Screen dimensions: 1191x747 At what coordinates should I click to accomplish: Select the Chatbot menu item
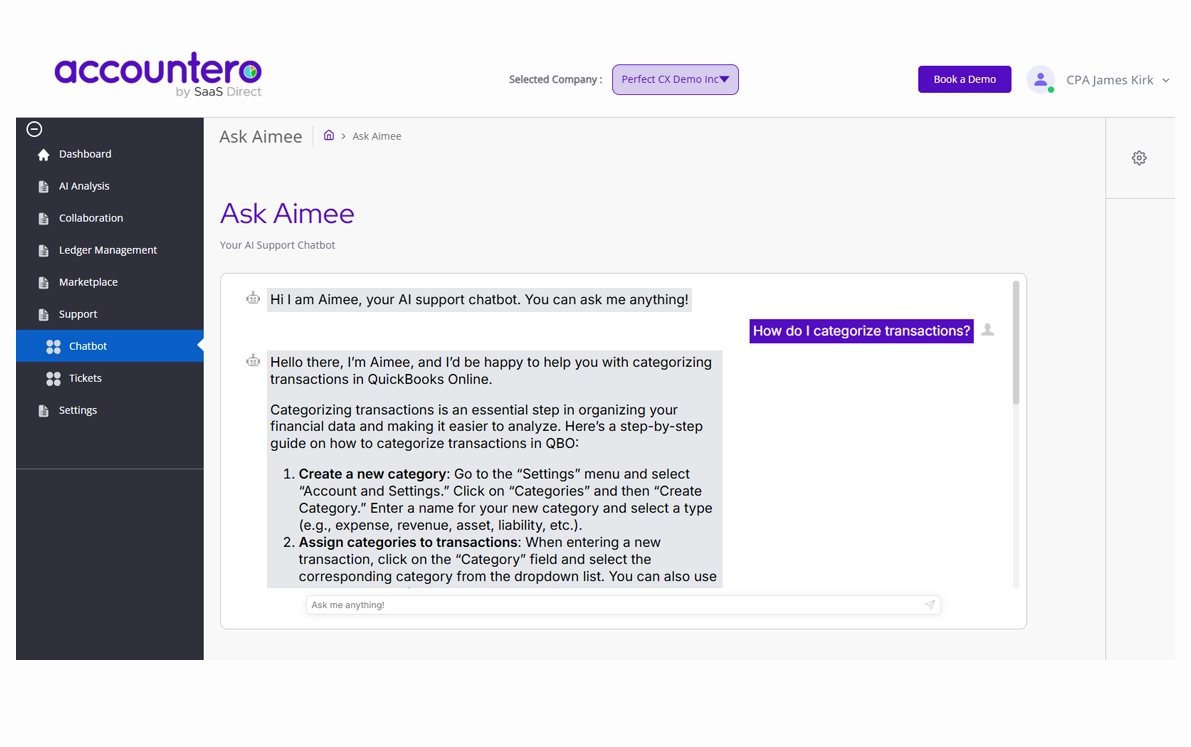click(88, 346)
